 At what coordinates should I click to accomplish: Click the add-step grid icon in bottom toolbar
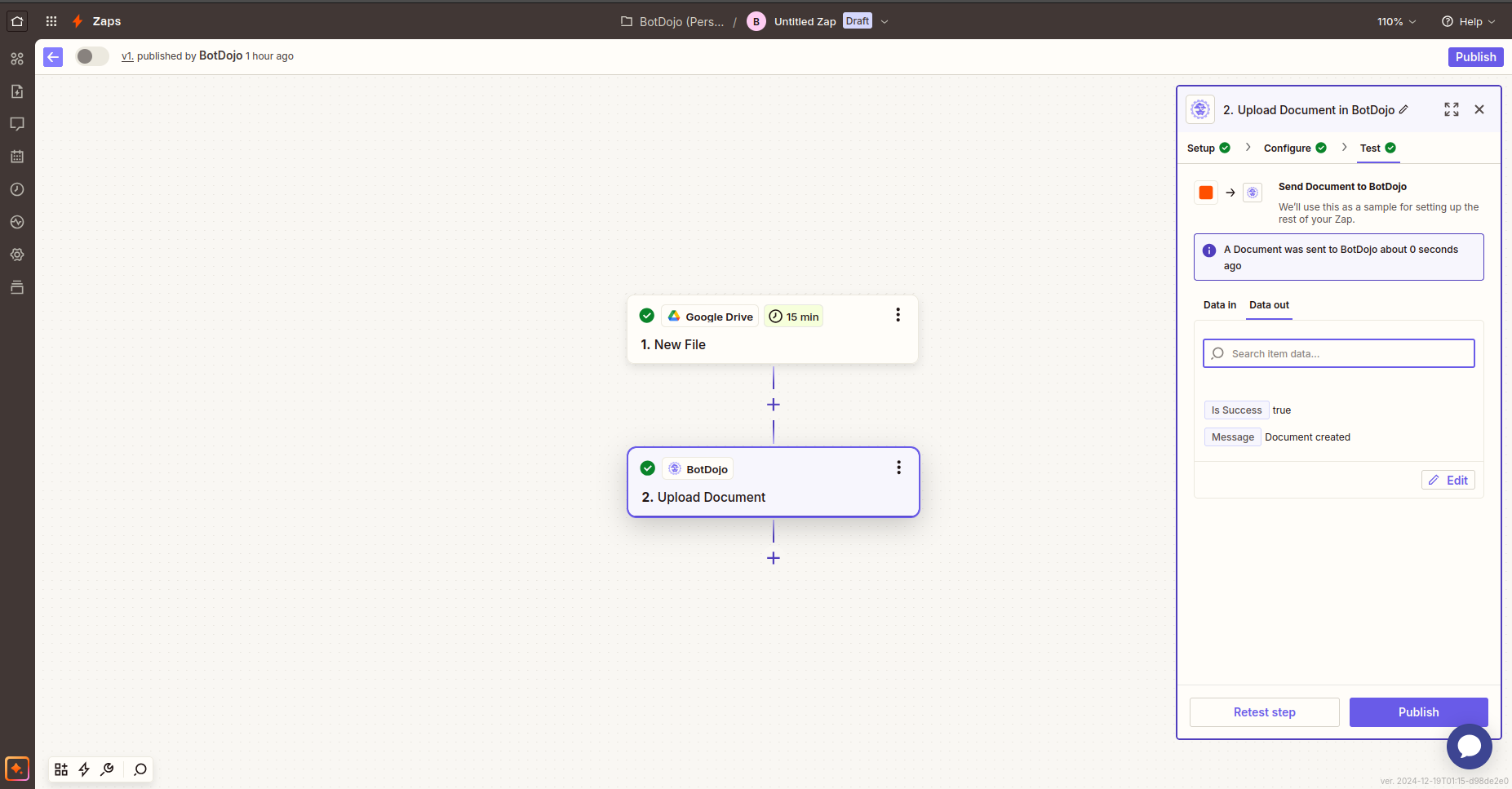point(61,769)
